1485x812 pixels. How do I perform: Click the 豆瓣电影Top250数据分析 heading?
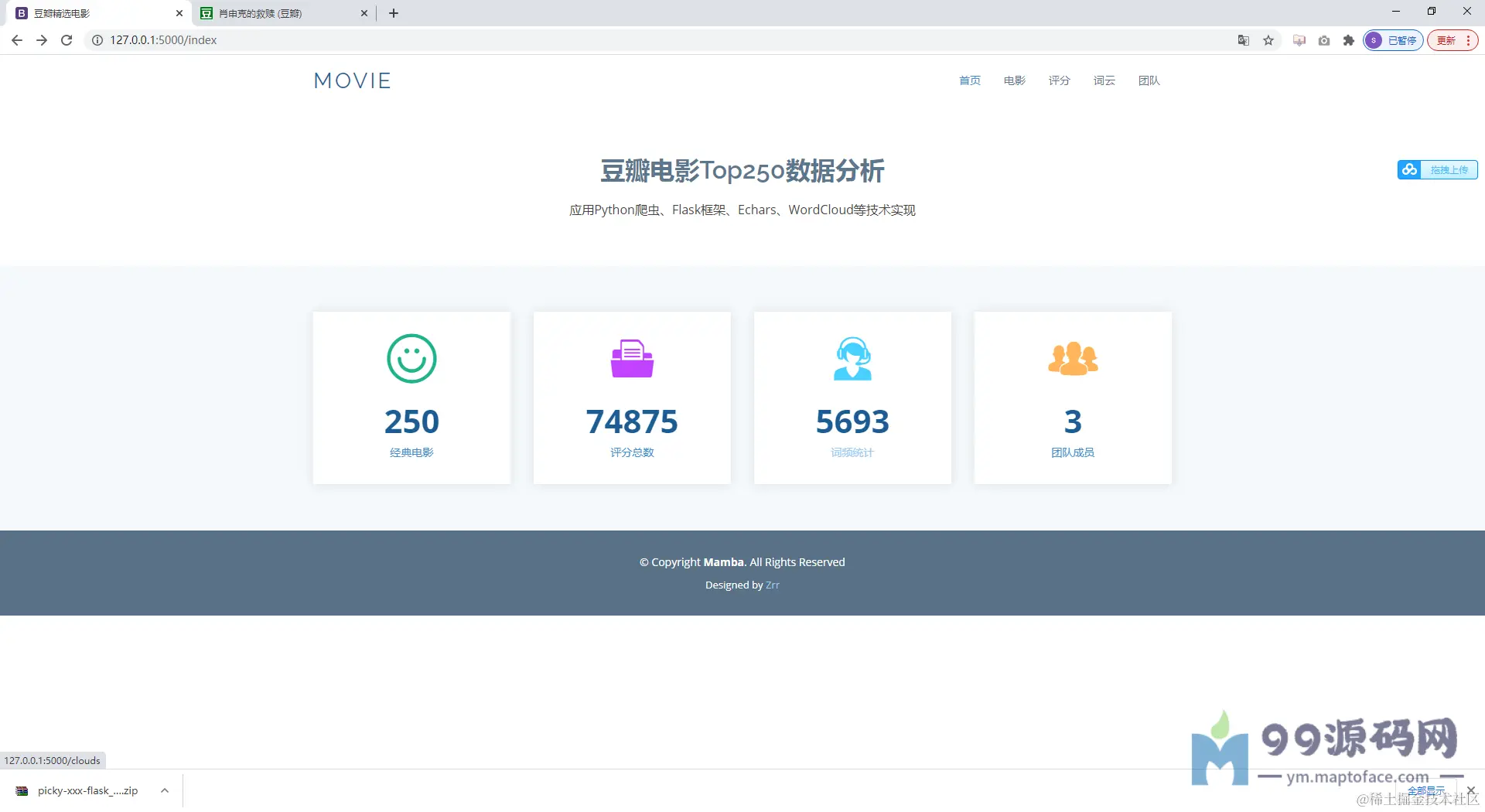742,171
